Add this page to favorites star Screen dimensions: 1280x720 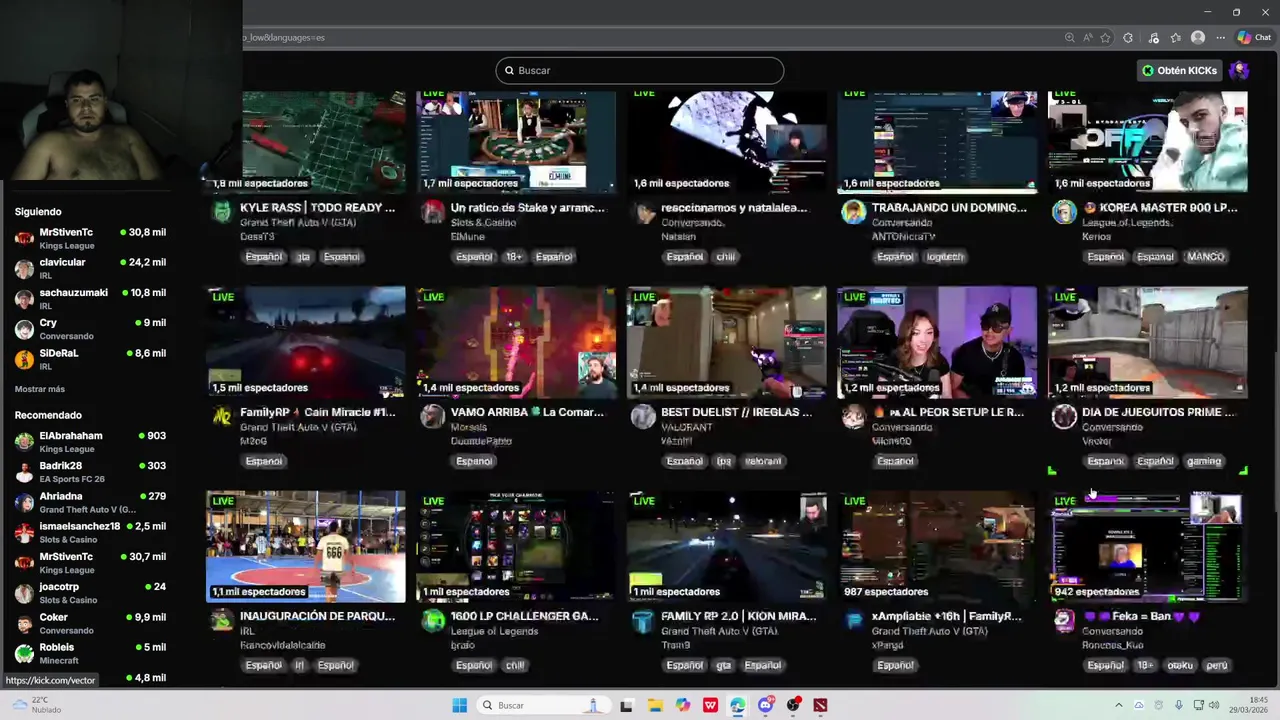[x=1105, y=37]
